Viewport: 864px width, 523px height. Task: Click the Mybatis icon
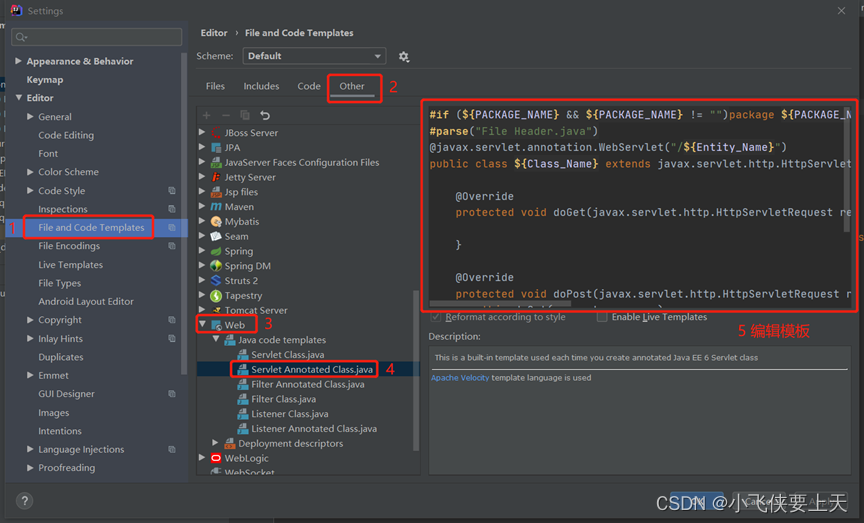click(x=216, y=222)
